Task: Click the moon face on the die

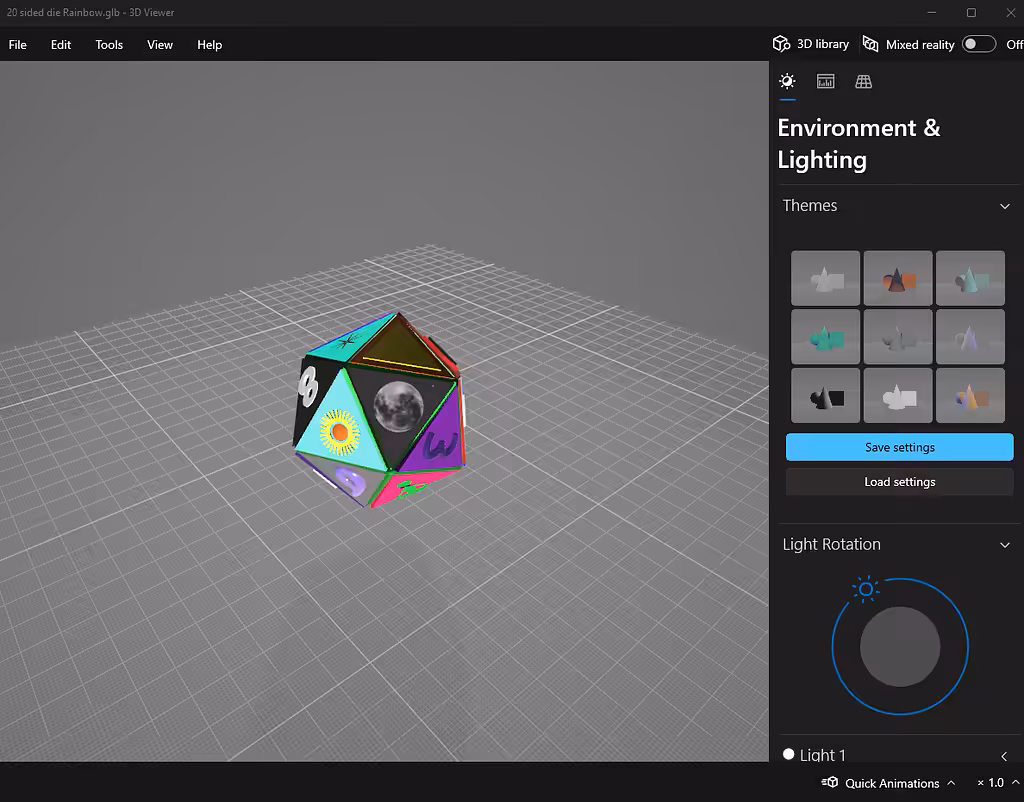Action: click(398, 407)
